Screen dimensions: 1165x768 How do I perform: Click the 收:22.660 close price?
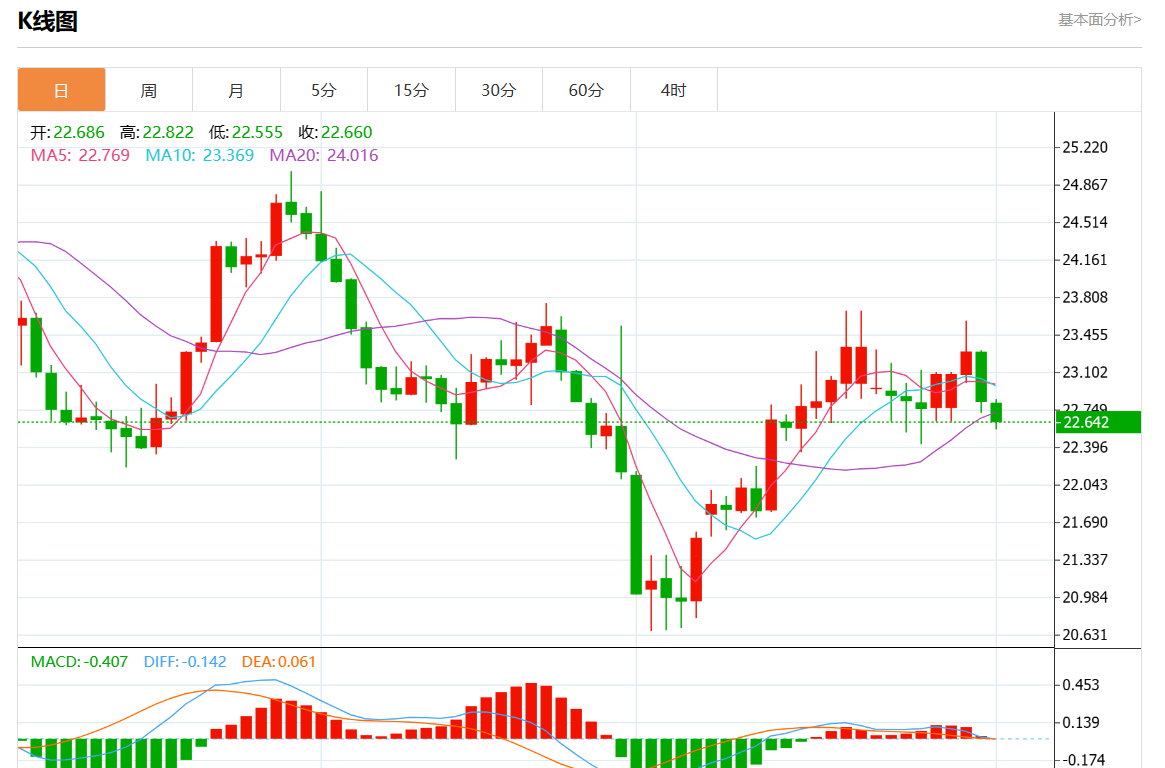click(335, 132)
